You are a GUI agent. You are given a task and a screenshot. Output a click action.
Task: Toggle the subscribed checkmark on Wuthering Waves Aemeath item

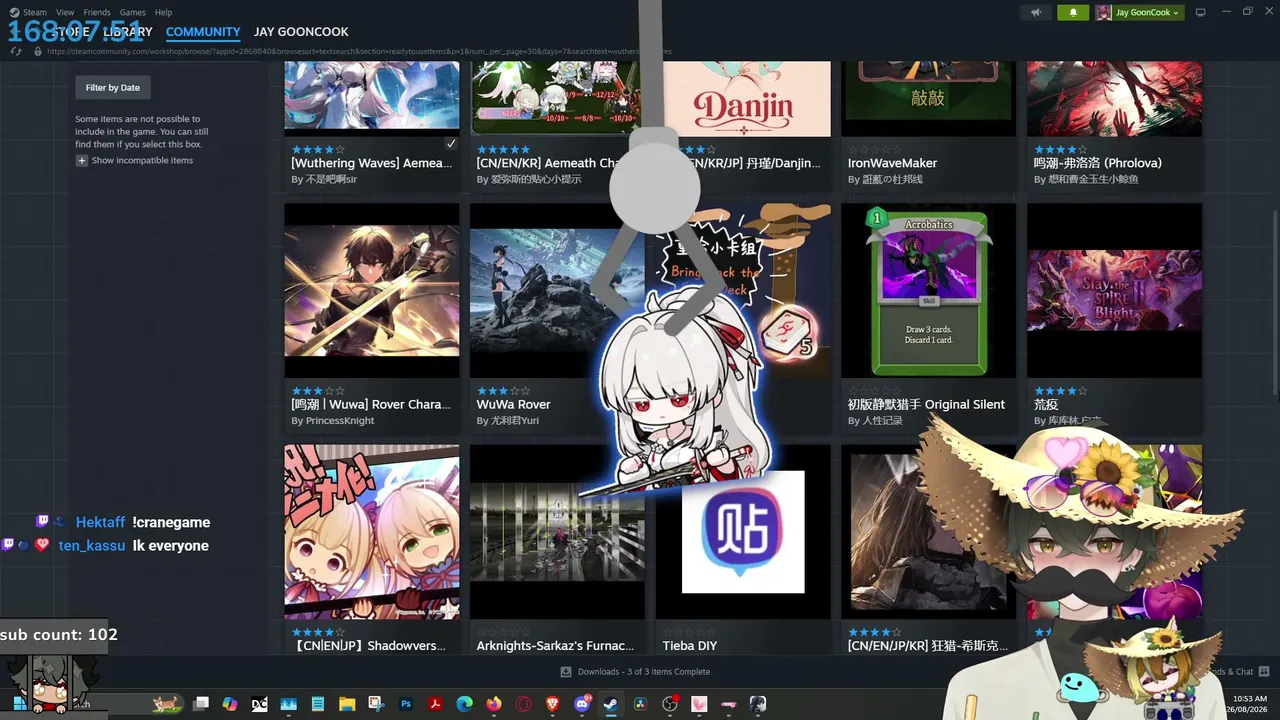[451, 144]
